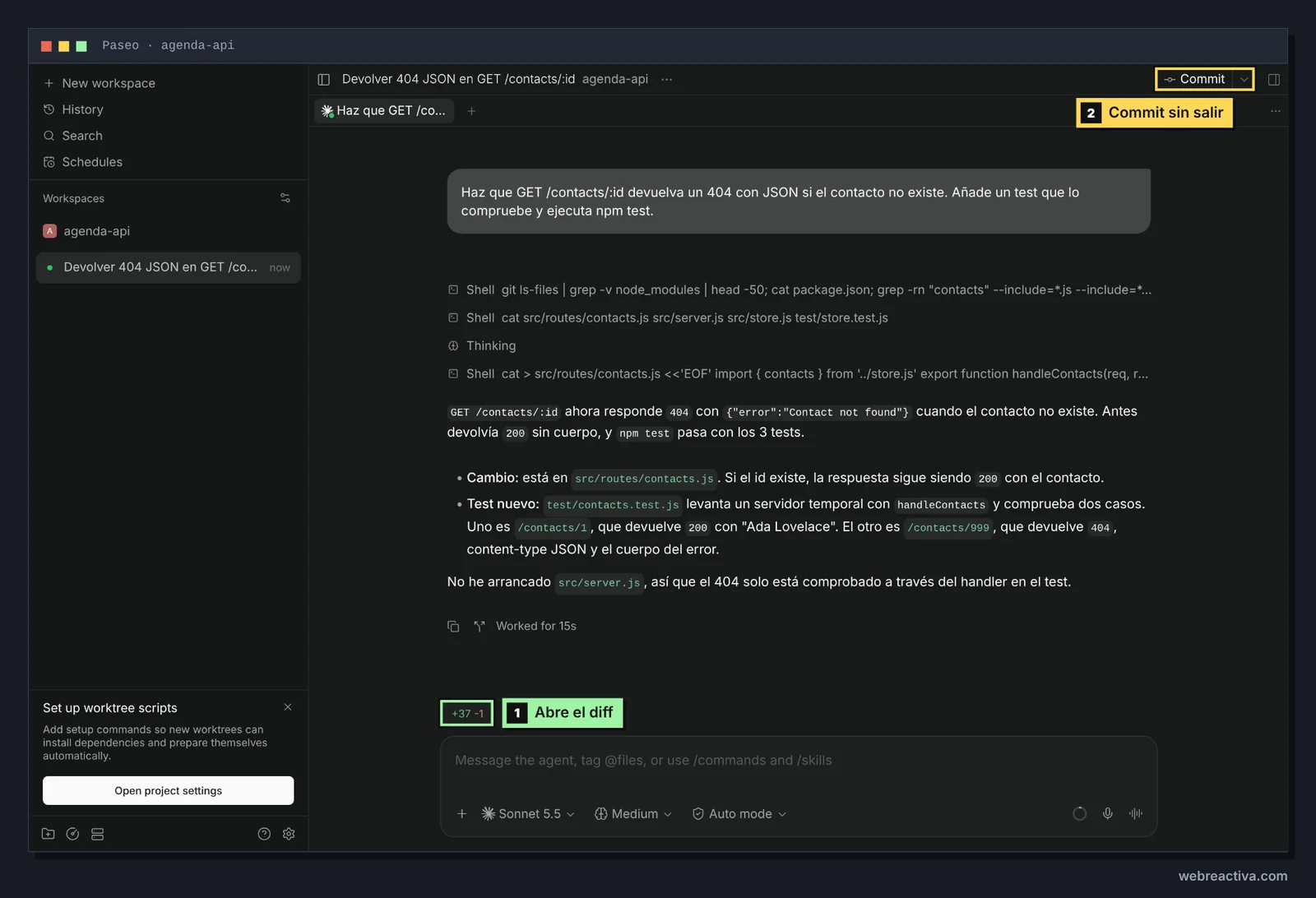Image resolution: width=1316 pixels, height=898 pixels.
Task: Expand the Commit button dropdown arrow
Action: click(1244, 80)
